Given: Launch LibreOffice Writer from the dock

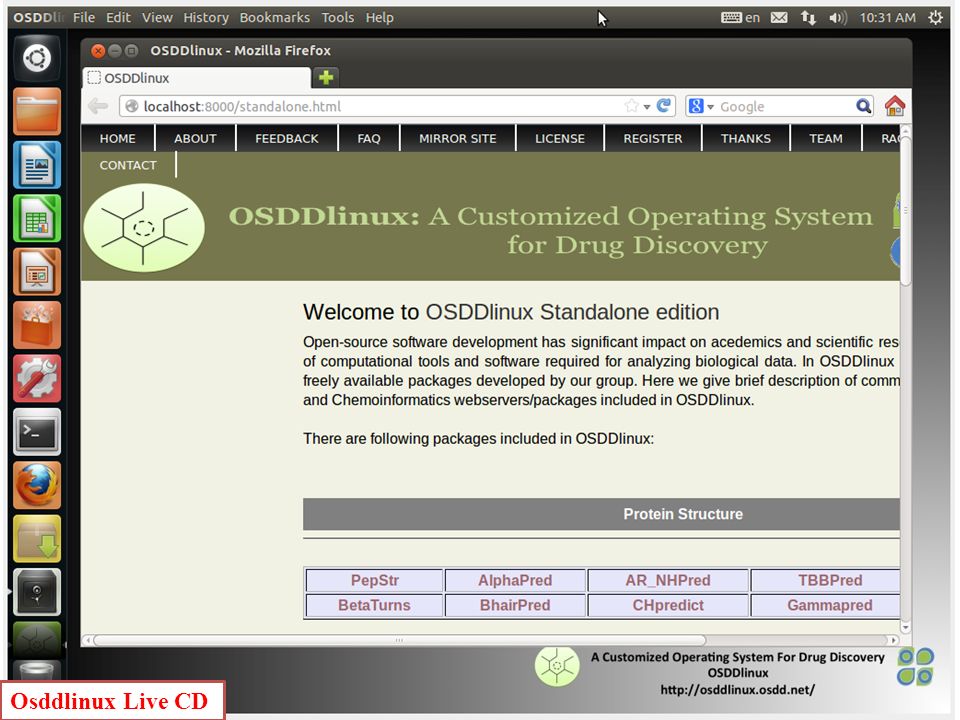Looking at the screenshot, I should point(37,165).
